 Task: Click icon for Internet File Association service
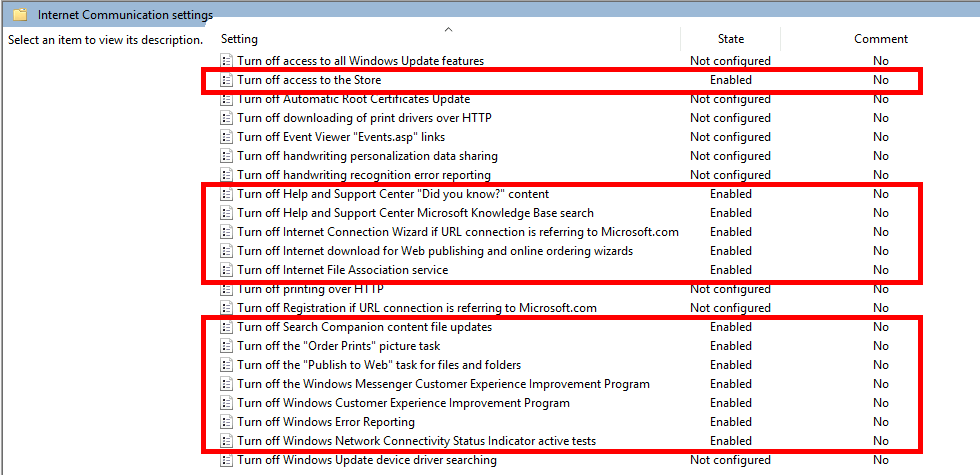pos(226,270)
